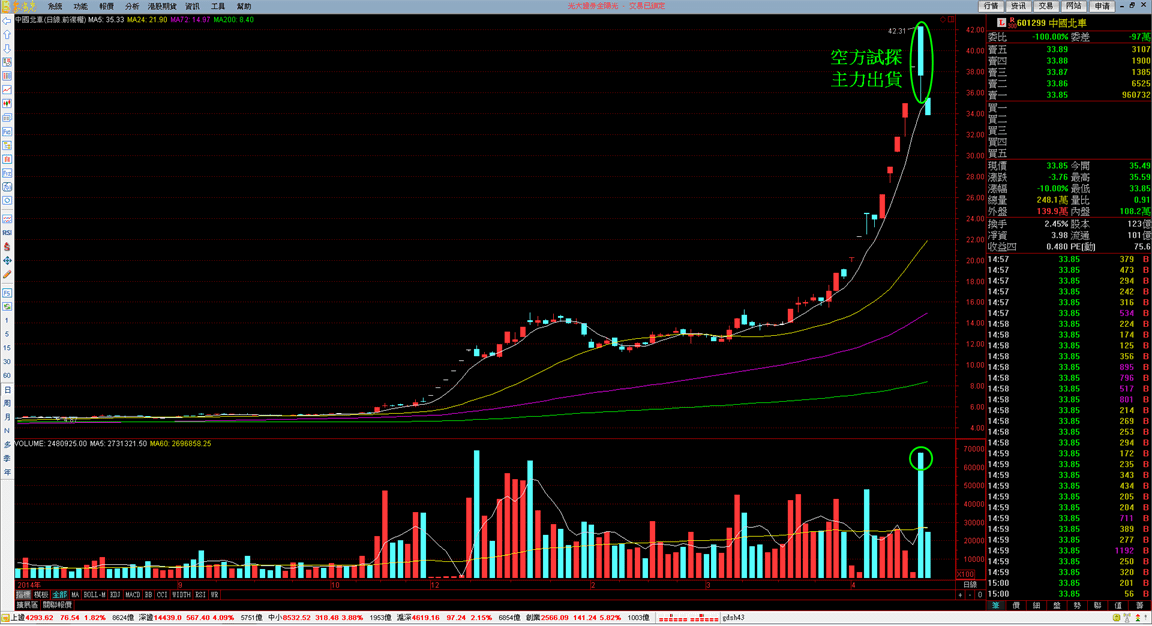
Task: Open the 擴展區 tab
Action: click(28, 605)
